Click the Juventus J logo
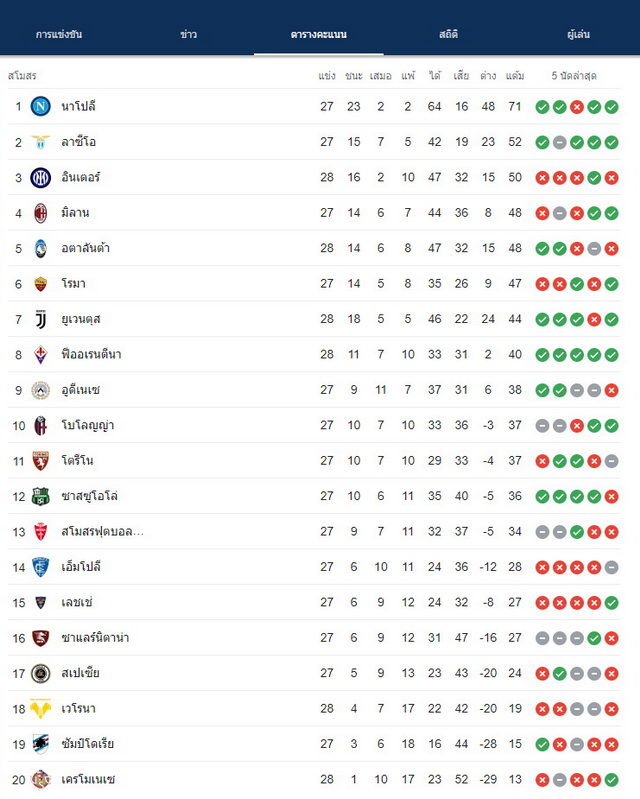The image size is (640, 799). click(x=40, y=319)
